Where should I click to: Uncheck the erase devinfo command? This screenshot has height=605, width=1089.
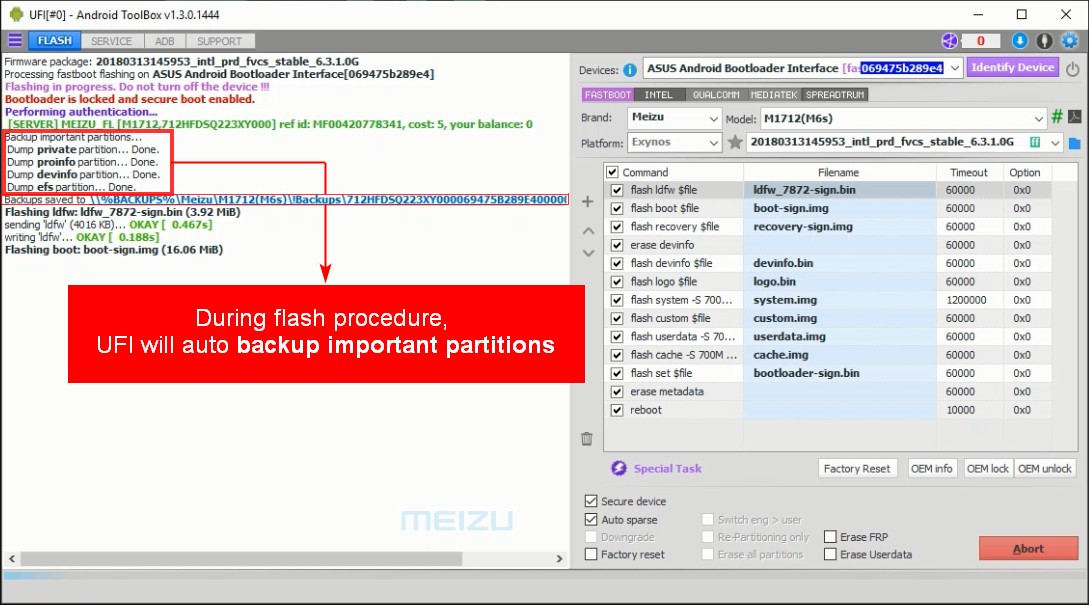[x=617, y=245]
